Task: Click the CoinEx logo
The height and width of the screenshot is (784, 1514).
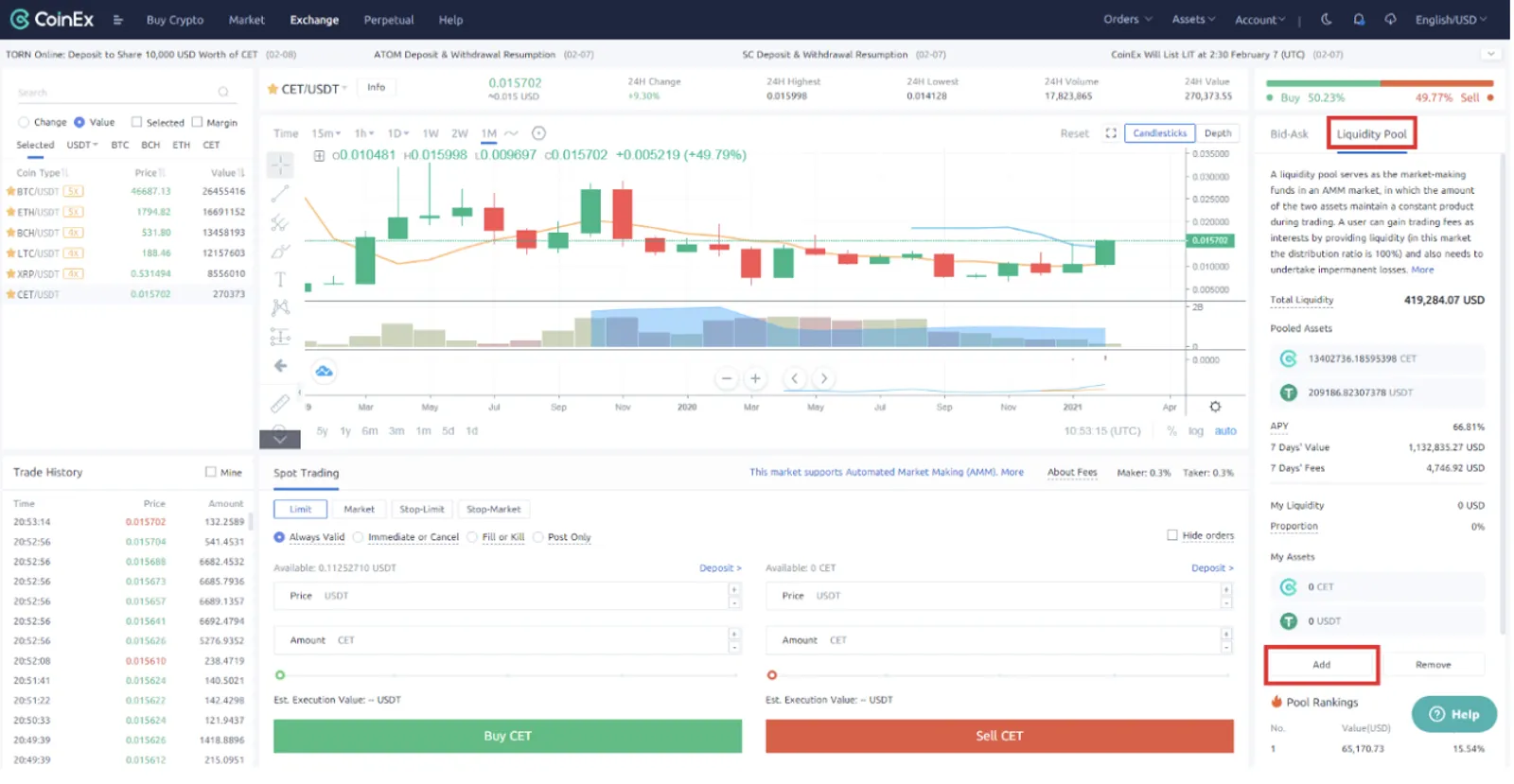Action: (52, 19)
